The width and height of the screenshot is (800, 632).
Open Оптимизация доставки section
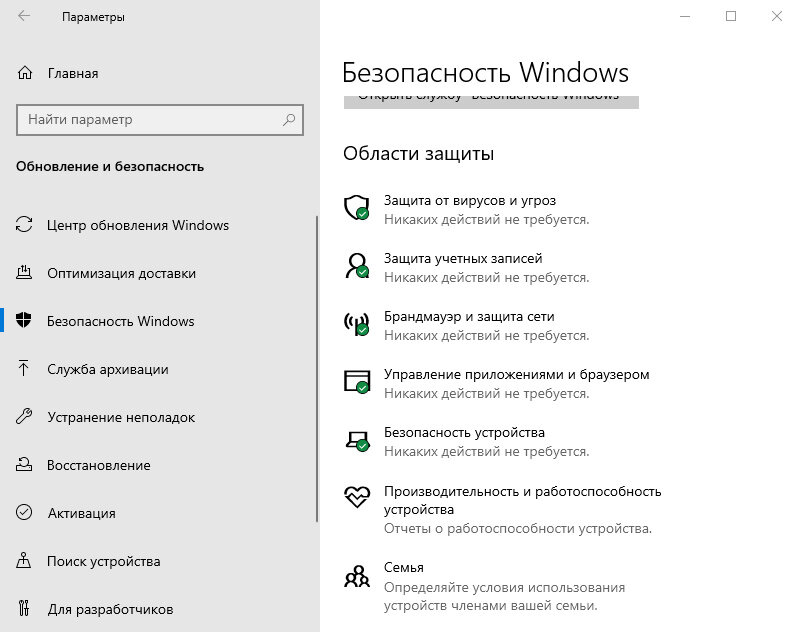click(121, 273)
